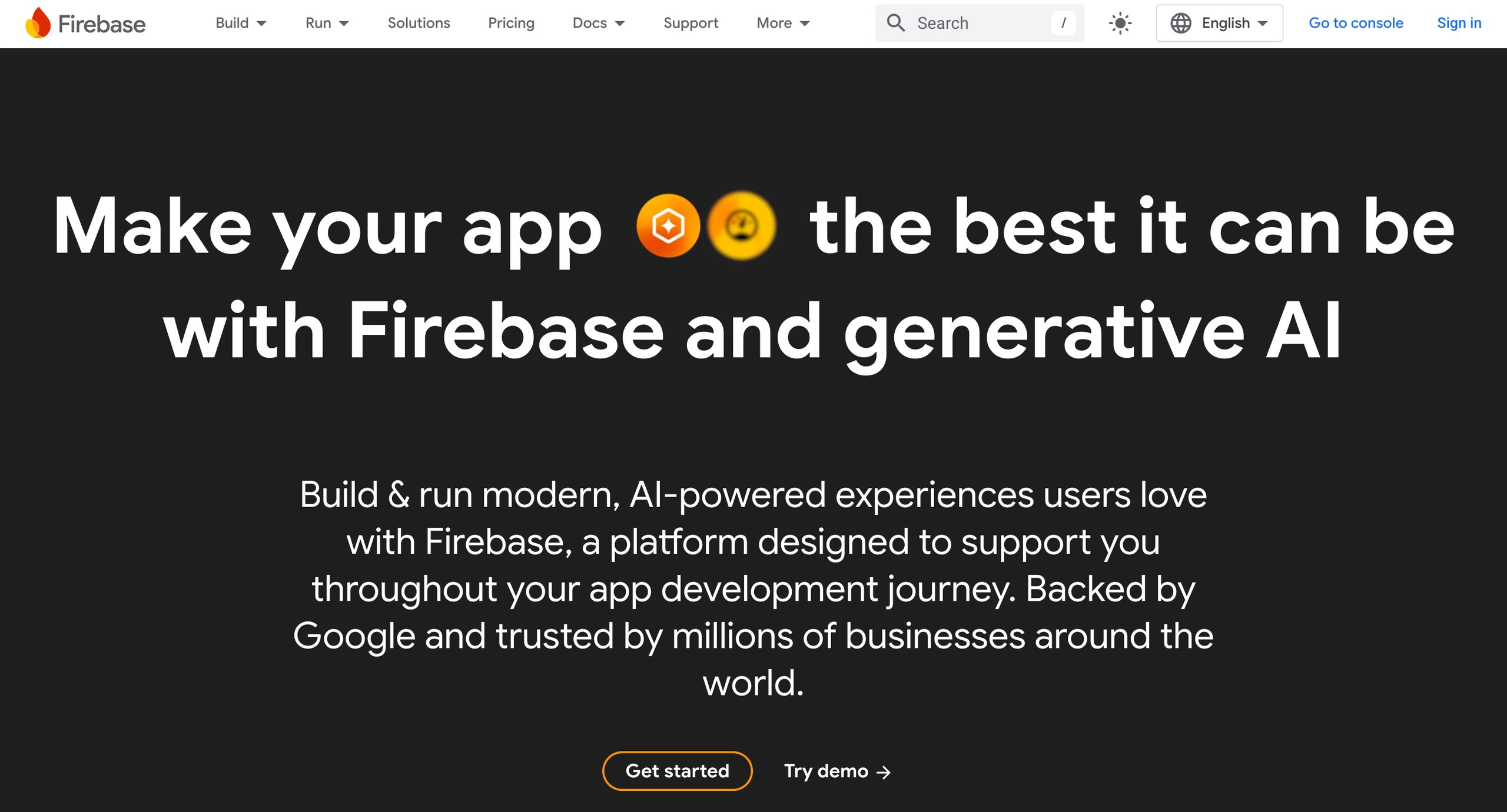Image resolution: width=1507 pixels, height=812 pixels.
Task: Click the light/dark mode toggle icon
Action: tap(1119, 23)
